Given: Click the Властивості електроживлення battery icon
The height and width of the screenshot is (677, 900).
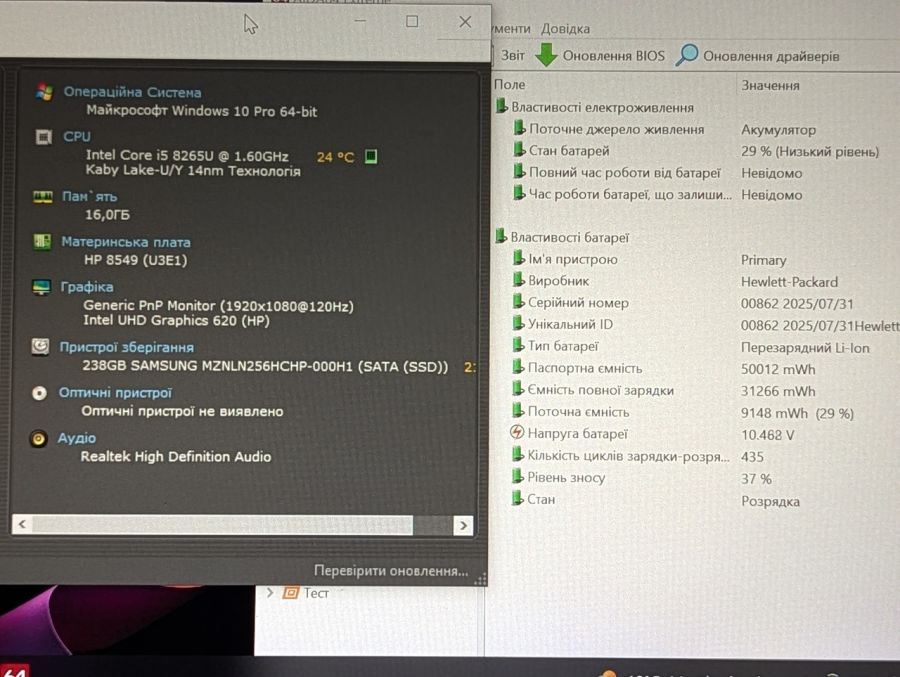Looking at the screenshot, I should [502, 106].
